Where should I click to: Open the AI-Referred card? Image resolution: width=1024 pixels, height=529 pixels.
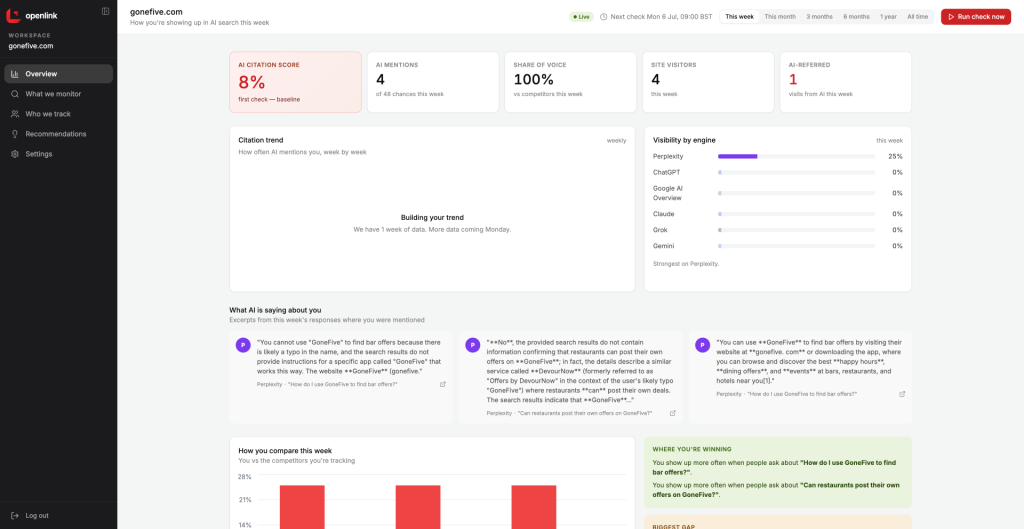[x=846, y=82]
